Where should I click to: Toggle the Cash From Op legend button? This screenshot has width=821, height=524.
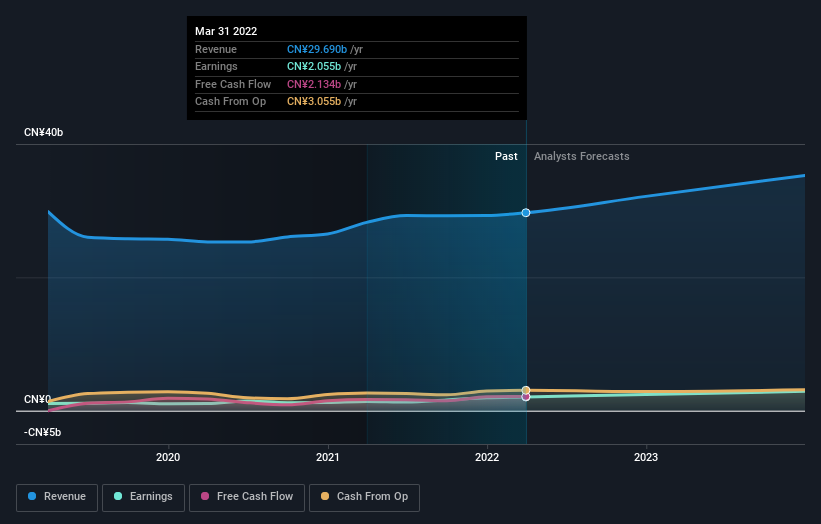point(364,497)
